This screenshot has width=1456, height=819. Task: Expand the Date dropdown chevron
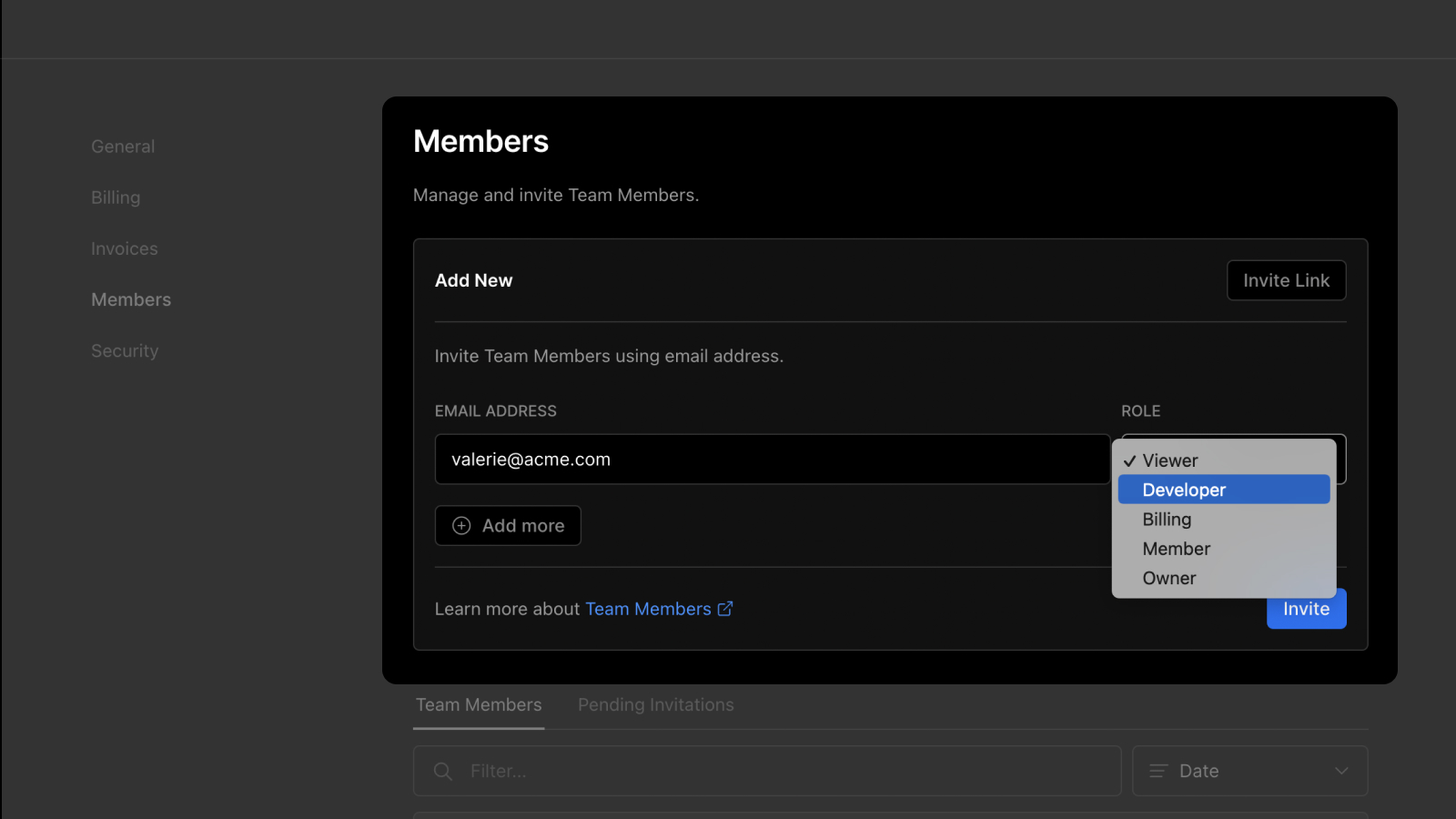coord(1340,771)
